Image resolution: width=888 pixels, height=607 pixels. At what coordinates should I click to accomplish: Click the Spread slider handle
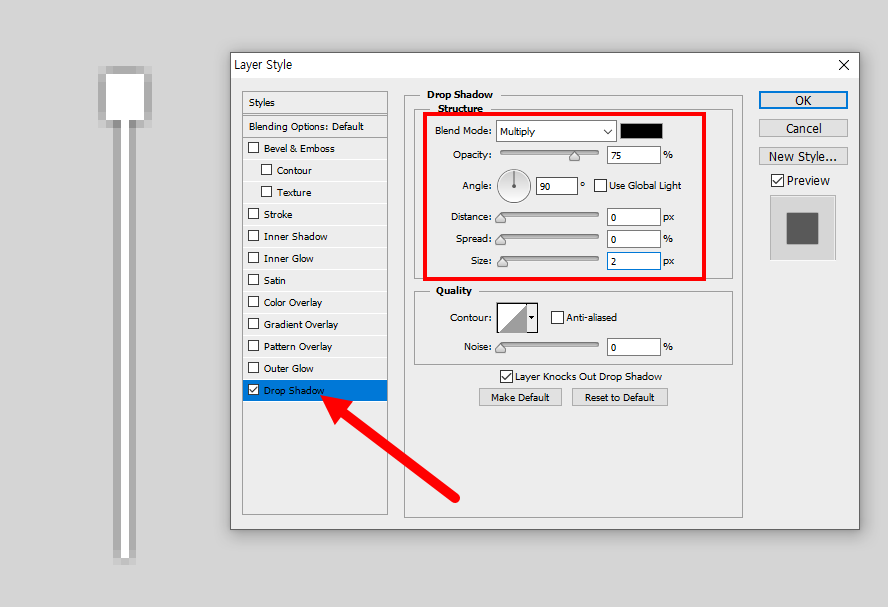coord(501,240)
